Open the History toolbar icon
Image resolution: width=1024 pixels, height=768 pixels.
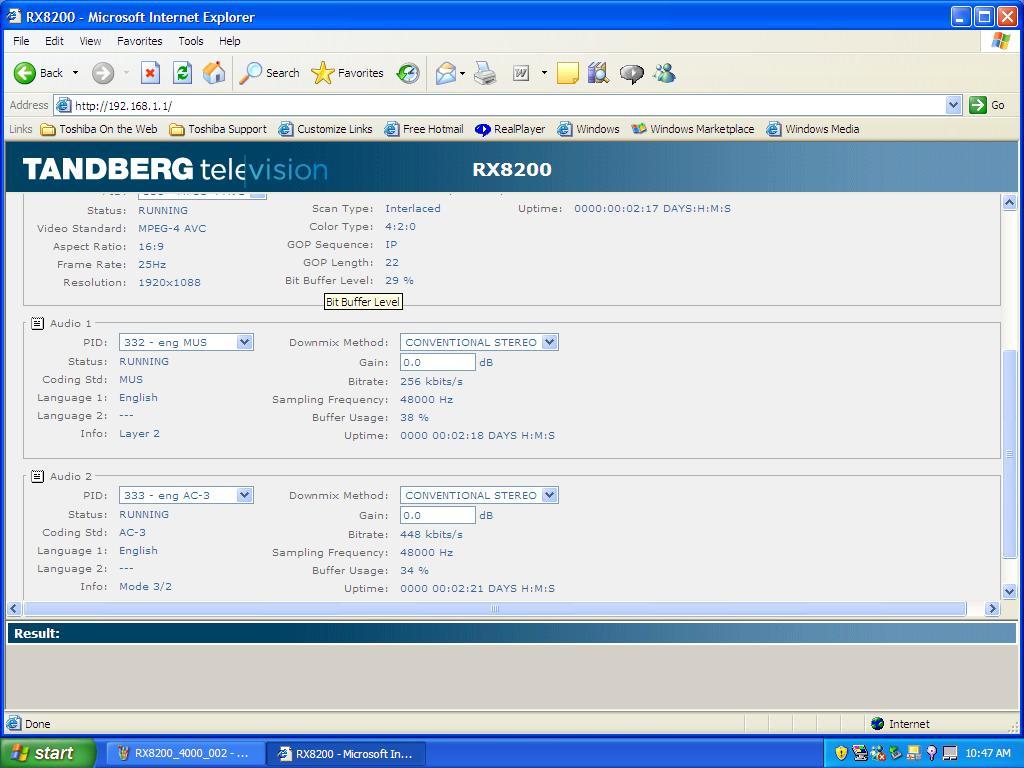pyautogui.click(x=408, y=73)
